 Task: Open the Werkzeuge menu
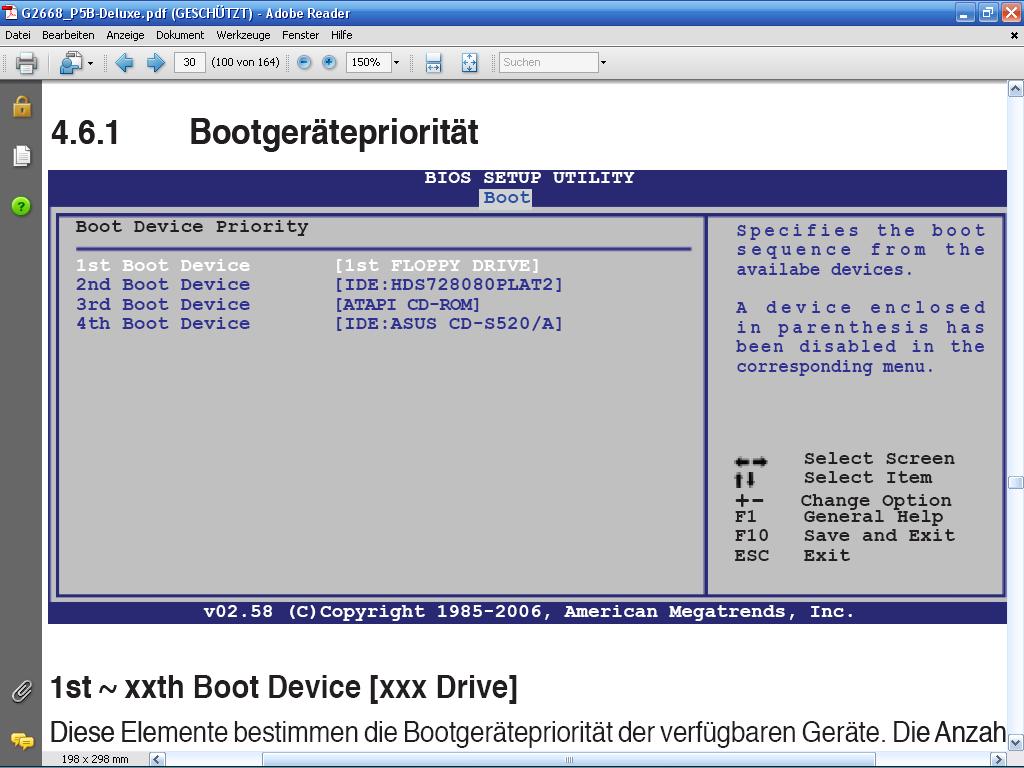[x=243, y=35]
